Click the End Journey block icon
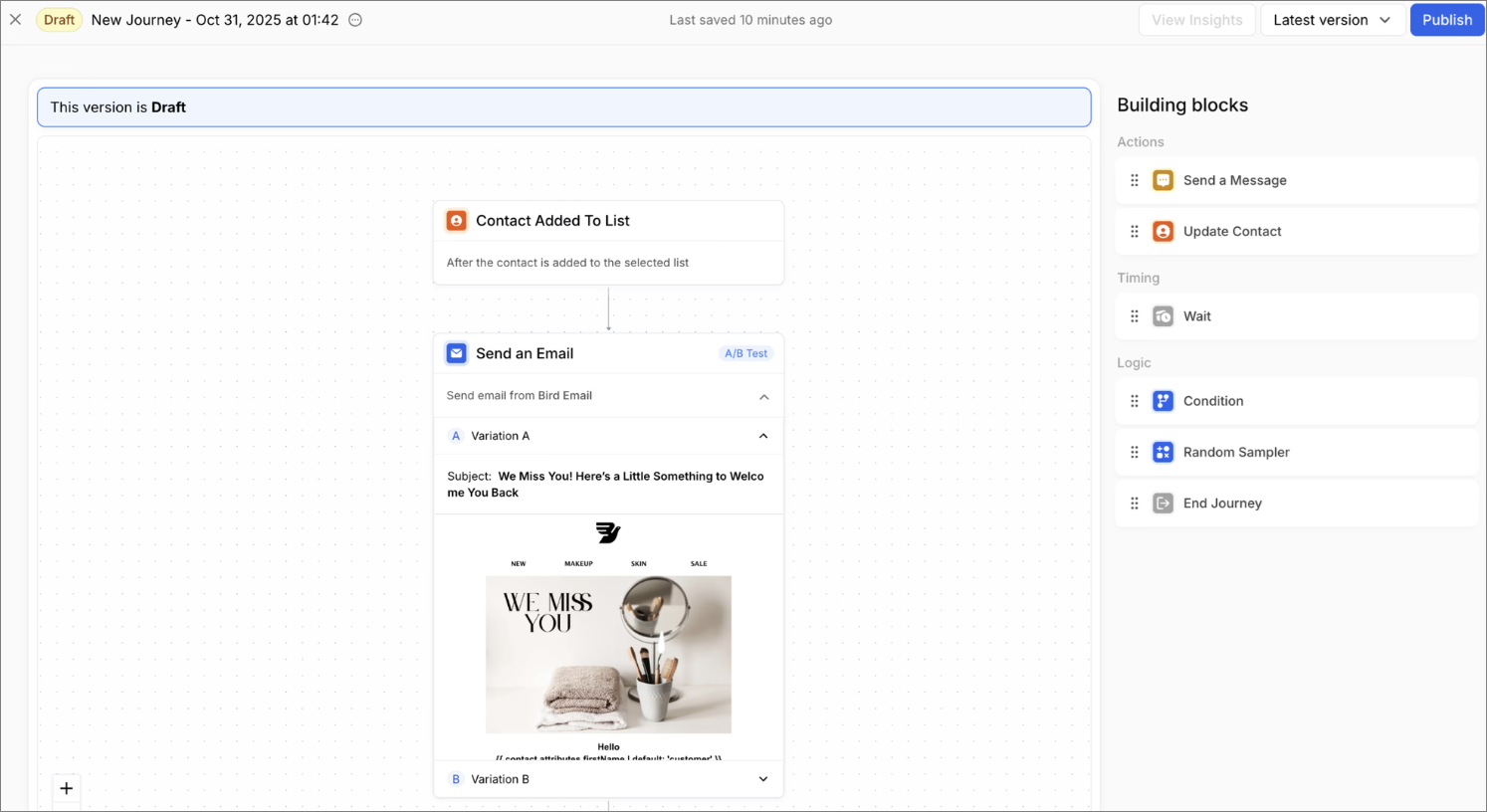 pos(1163,503)
